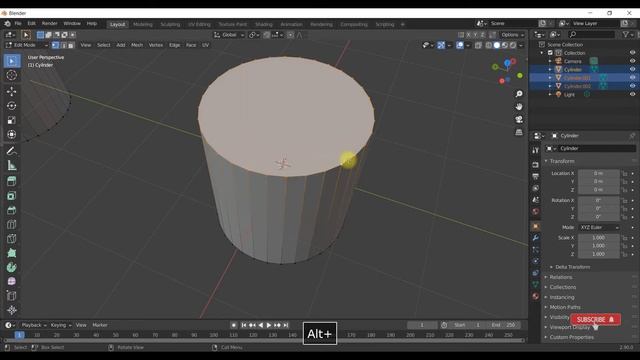The height and width of the screenshot is (360, 640).
Task: Hide the Light object in outliner
Action: [632, 94]
